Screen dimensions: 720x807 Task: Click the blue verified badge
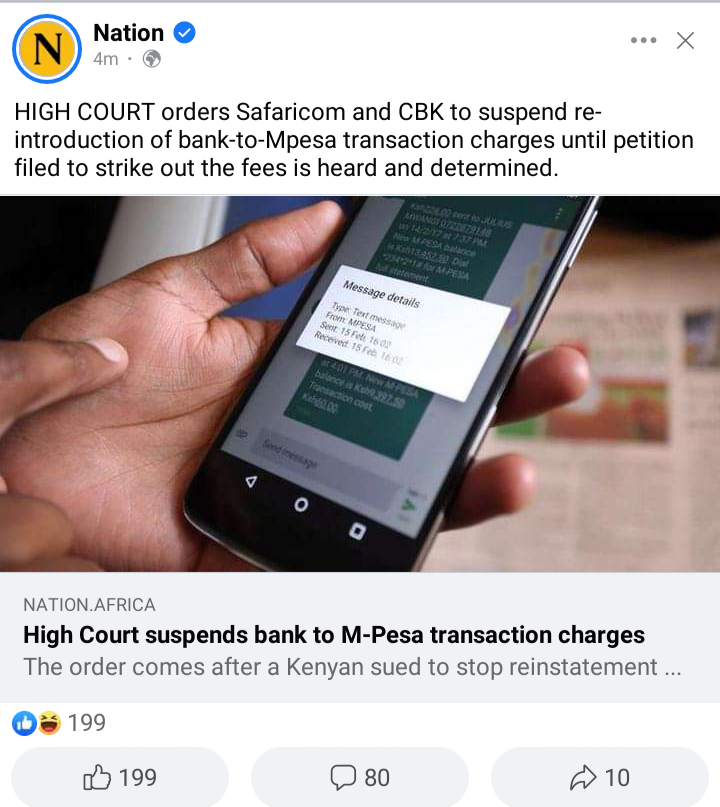coord(184,33)
